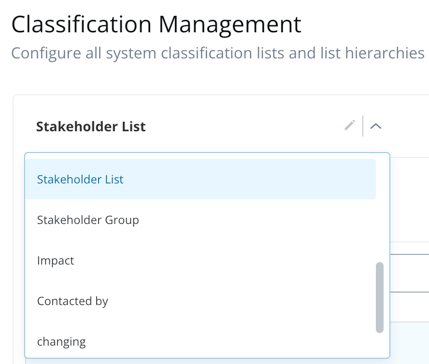
Task: Rename the current list via pencil icon
Action: point(350,125)
